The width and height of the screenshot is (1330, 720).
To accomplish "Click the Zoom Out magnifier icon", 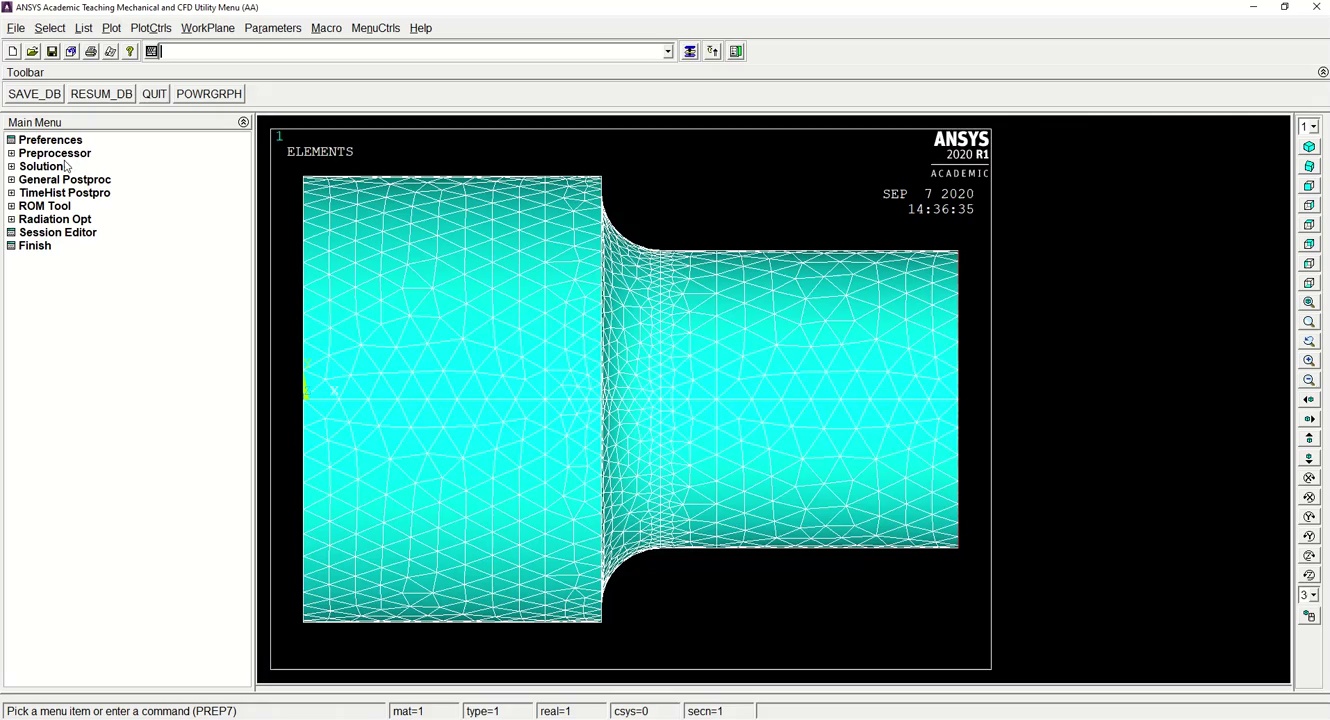I will 1309,380.
